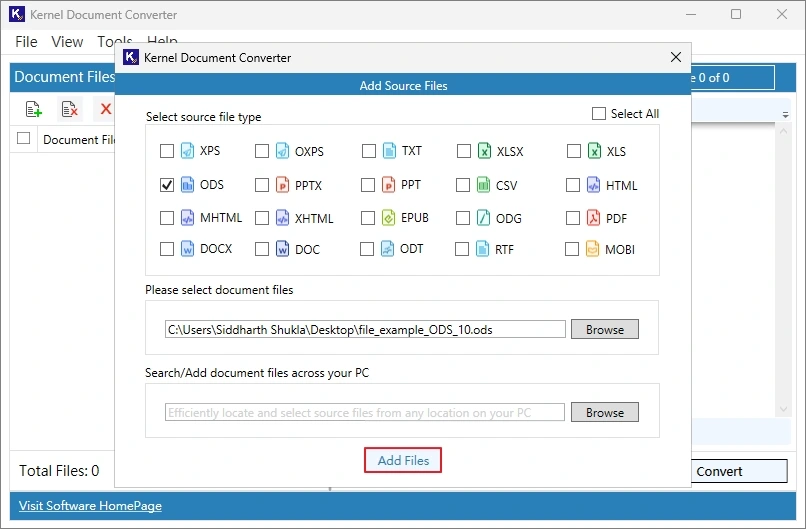806x529 pixels.
Task: Click the add document toolbar icon
Action: [x=33, y=109]
